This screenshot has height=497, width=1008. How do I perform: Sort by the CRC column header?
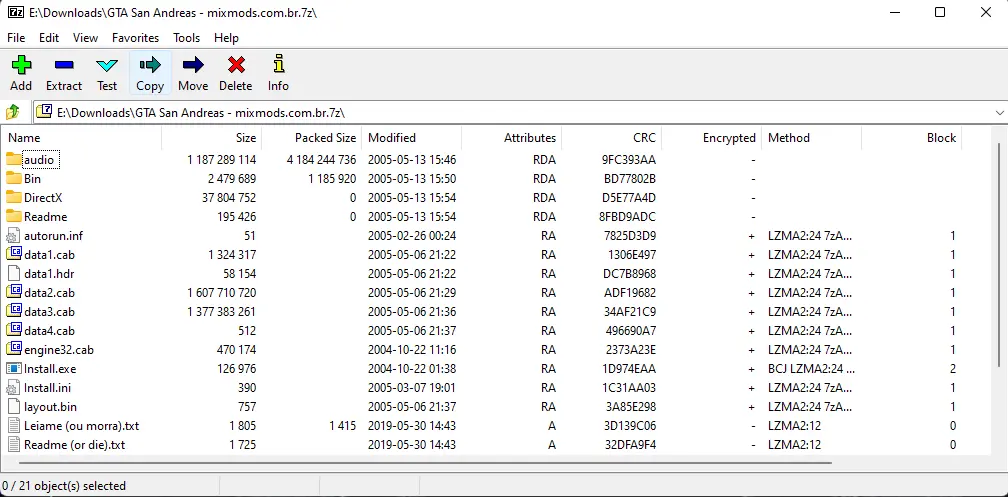click(x=611, y=138)
